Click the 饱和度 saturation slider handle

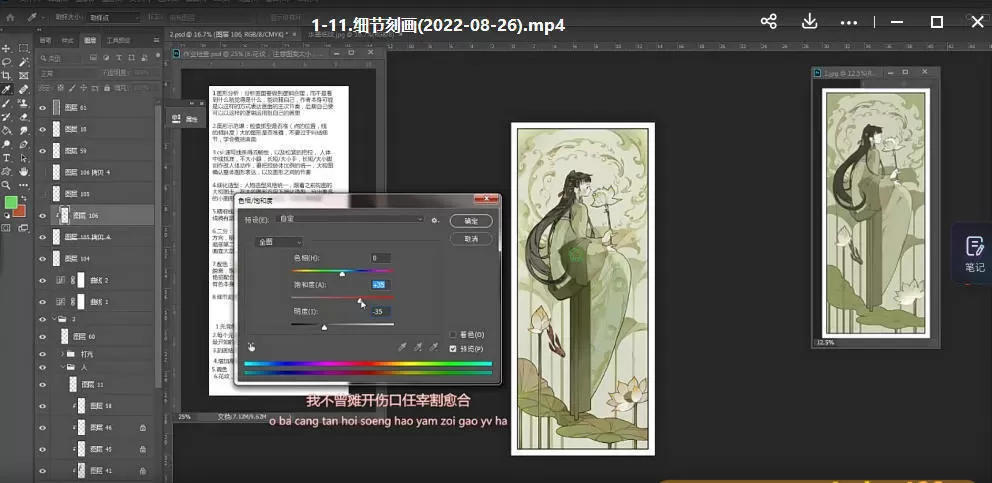359,301
